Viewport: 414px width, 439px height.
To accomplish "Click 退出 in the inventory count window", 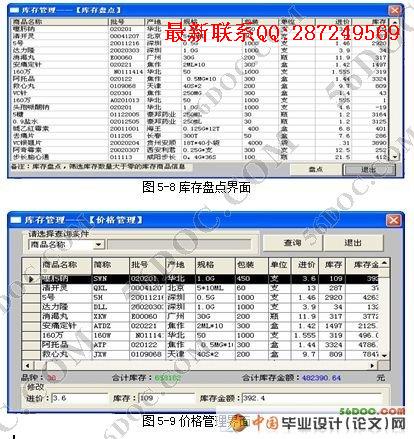I will 369,169.
